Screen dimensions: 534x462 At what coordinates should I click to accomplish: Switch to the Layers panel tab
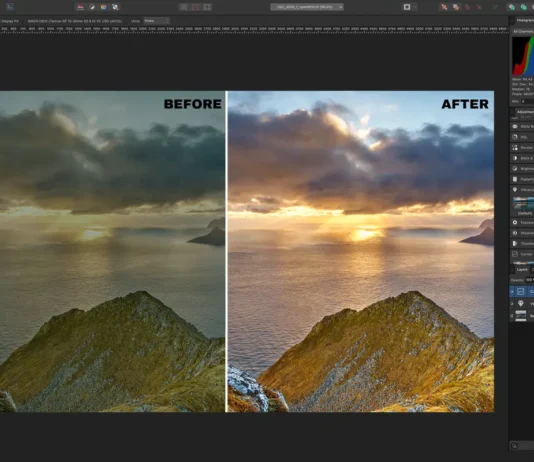(x=522, y=270)
